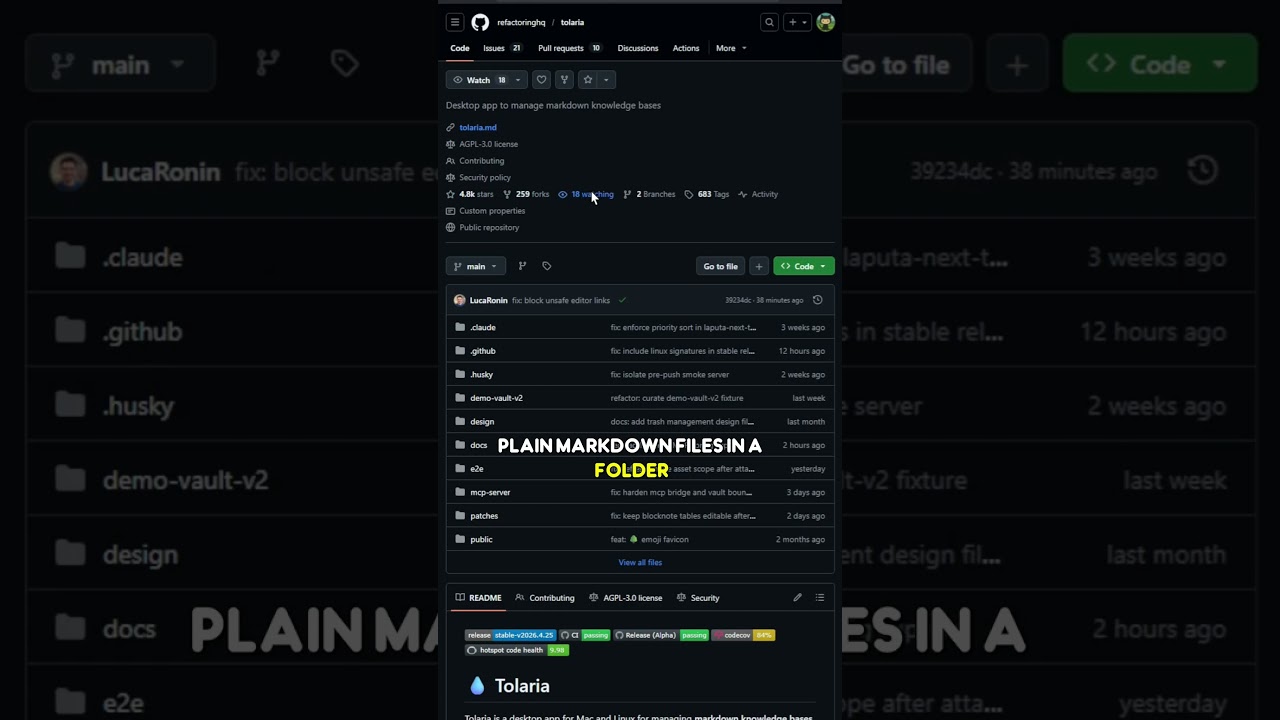1280x720 pixels.
Task: Open the hamburger navigation menu
Action: (455, 22)
